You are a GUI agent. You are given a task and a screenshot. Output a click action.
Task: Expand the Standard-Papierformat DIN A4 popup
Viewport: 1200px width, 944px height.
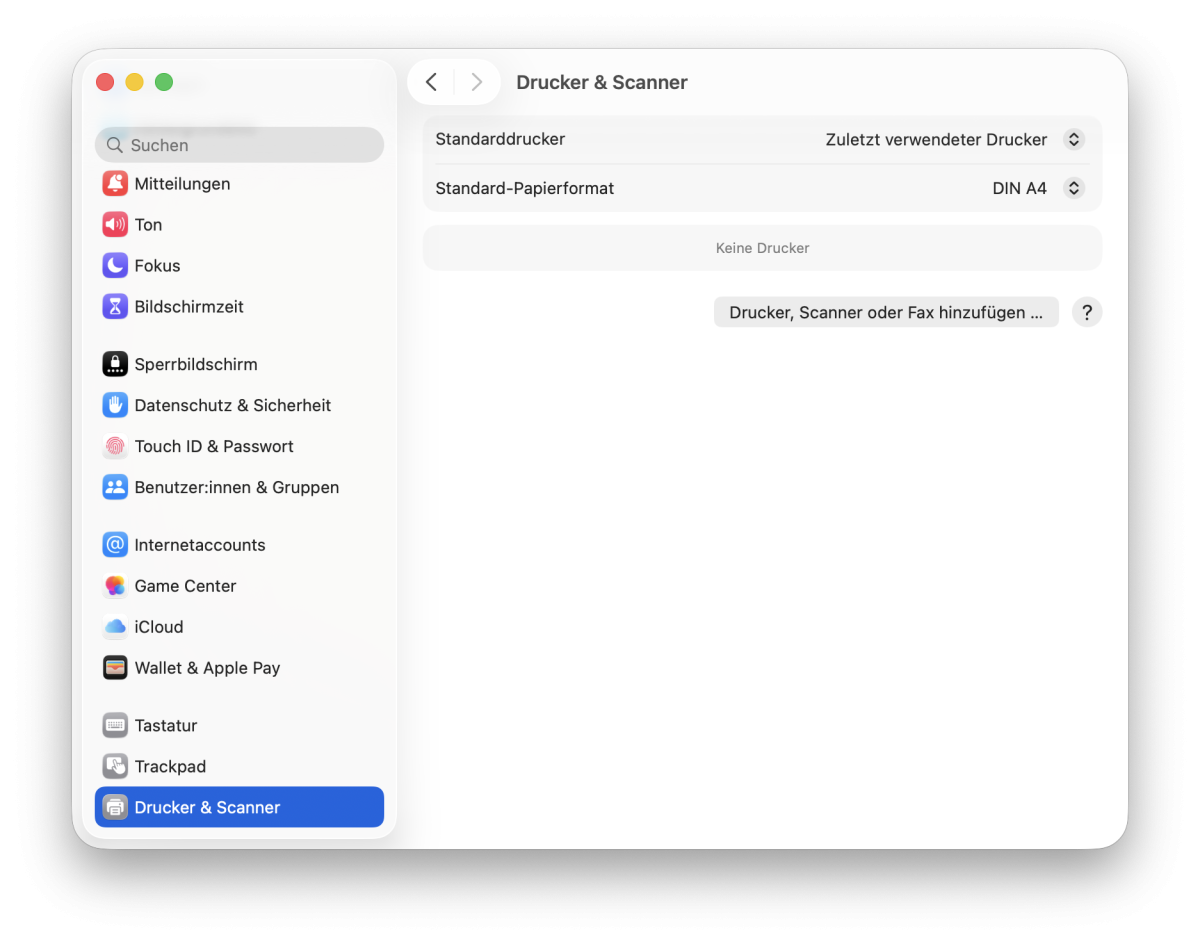point(1073,188)
